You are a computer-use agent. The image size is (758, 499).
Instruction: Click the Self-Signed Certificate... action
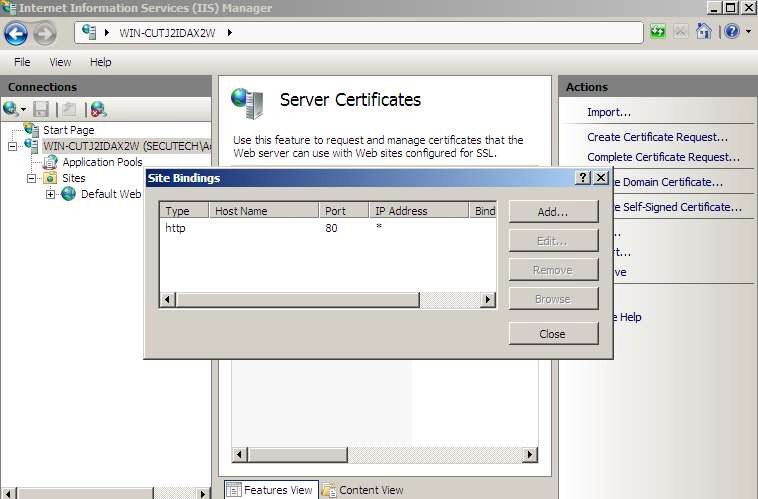click(x=678, y=207)
